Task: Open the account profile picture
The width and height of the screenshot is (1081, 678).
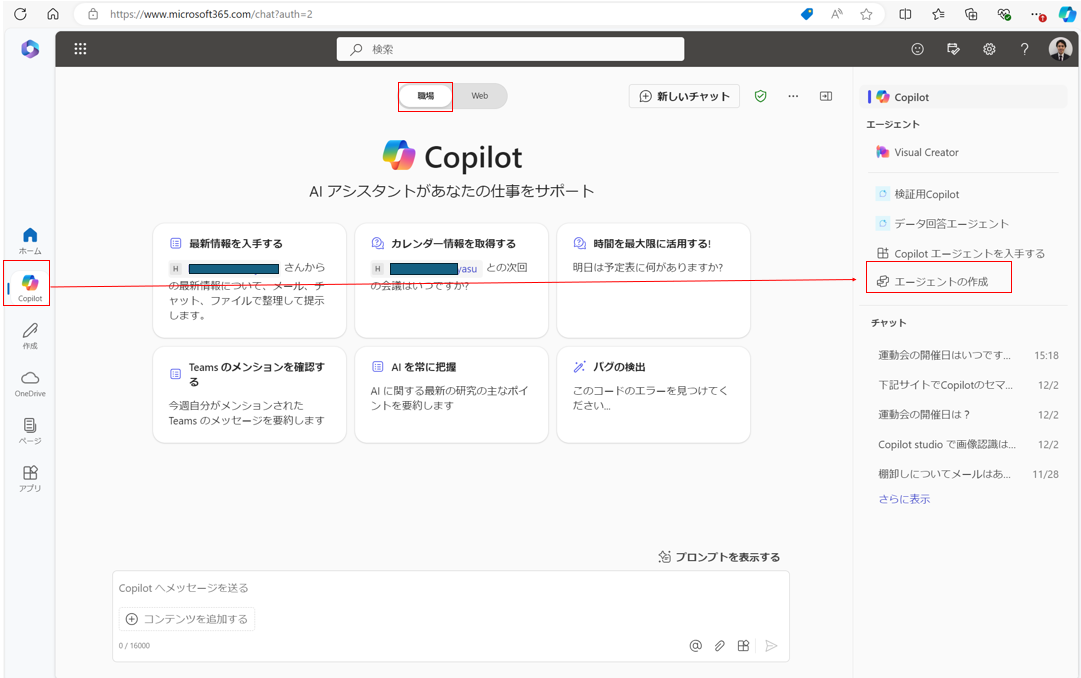Action: pos(1060,49)
